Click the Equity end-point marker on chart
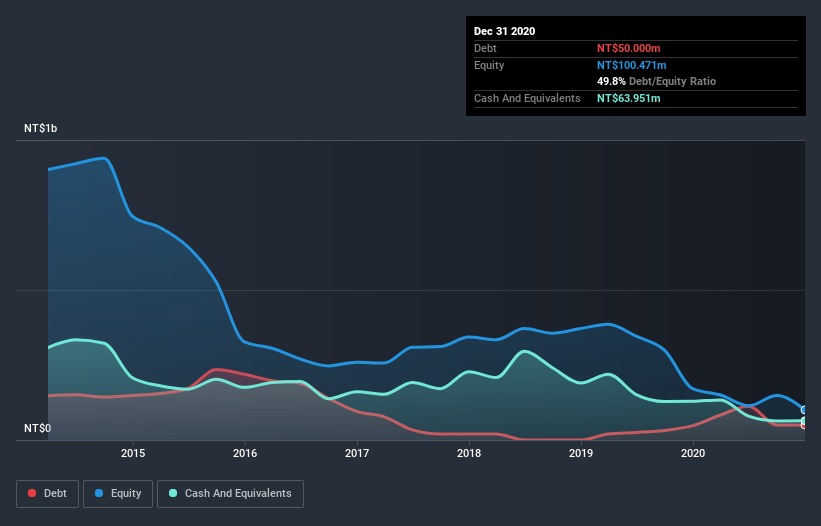This screenshot has width=821, height=526. [804, 410]
